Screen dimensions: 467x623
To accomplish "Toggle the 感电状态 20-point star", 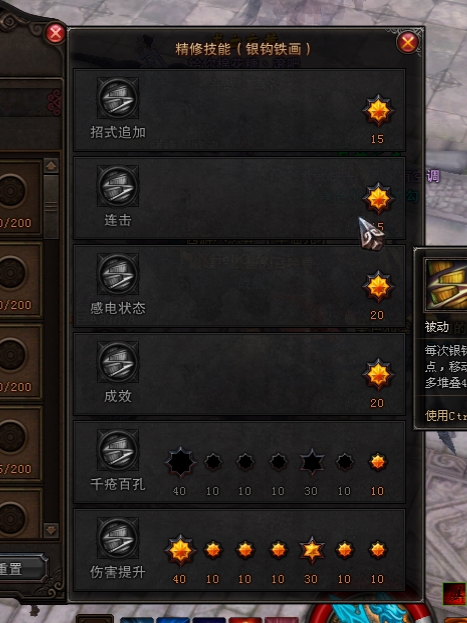I will point(378,286).
